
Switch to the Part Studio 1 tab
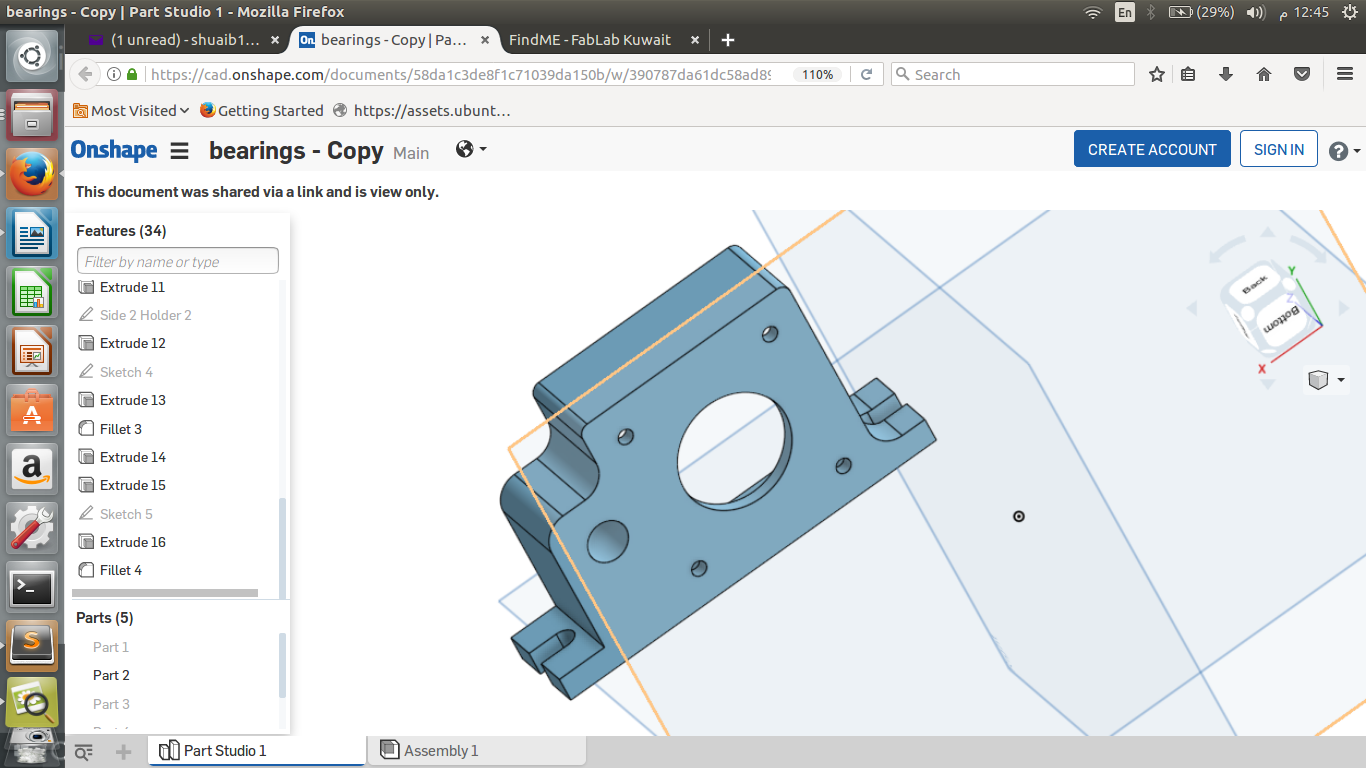(x=256, y=750)
